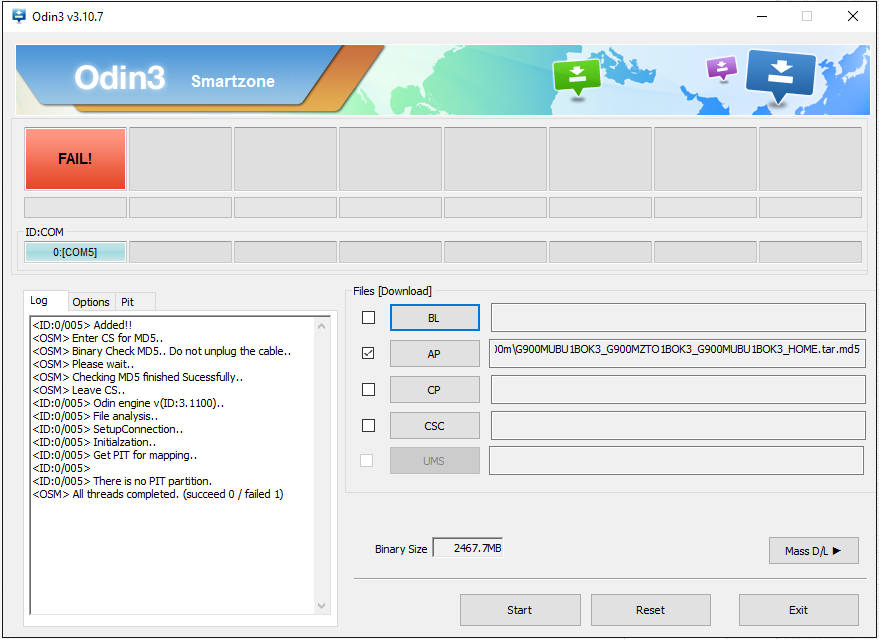Screen dimensions: 879x642
Task: Click the 'Enter CS for MD5..' log line
Action: (98, 338)
